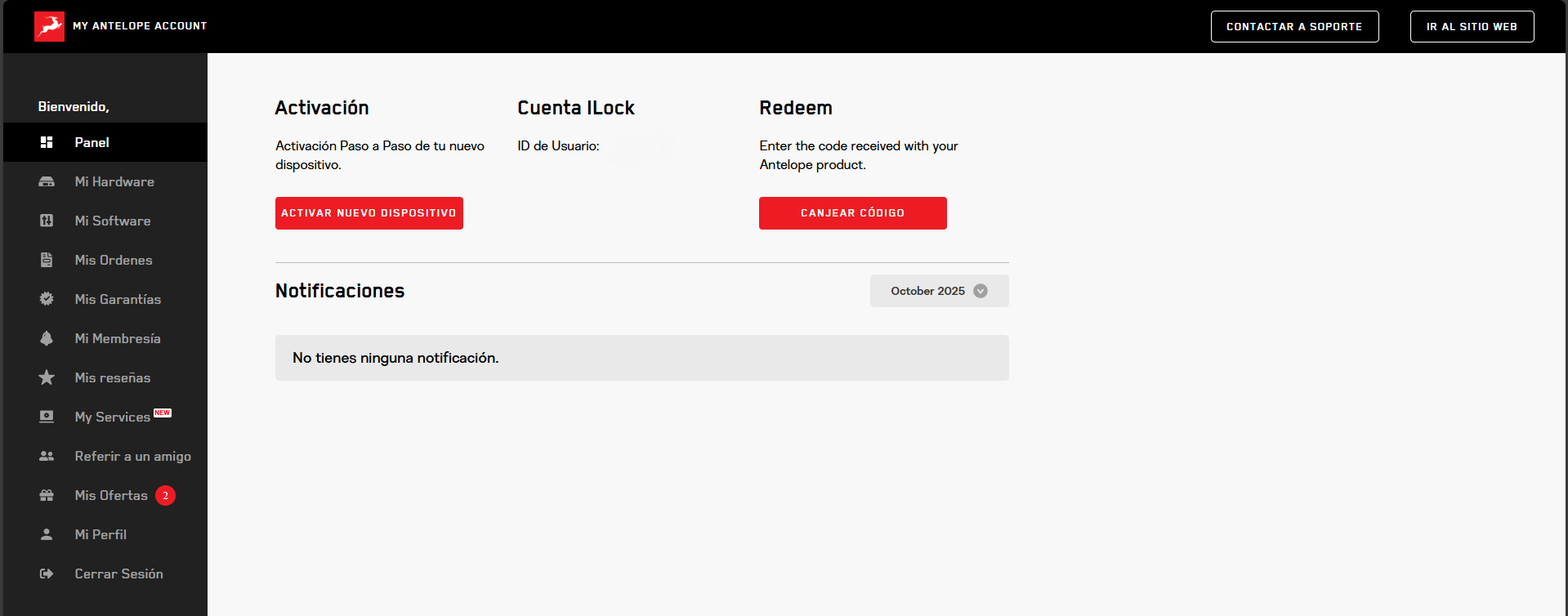Click the Mi Hardware device icon
The height and width of the screenshot is (616, 1568).
click(47, 181)
